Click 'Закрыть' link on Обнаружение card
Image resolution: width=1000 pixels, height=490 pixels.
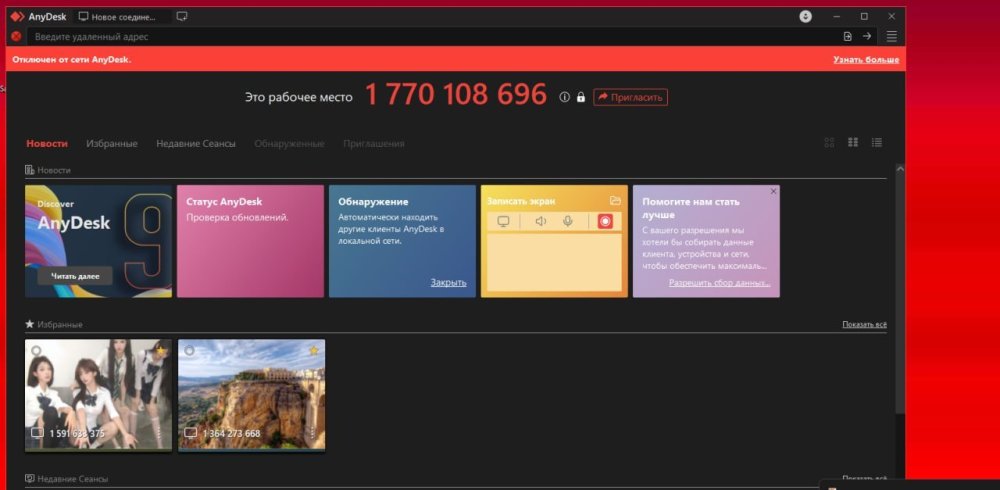[x=448, y=282]
